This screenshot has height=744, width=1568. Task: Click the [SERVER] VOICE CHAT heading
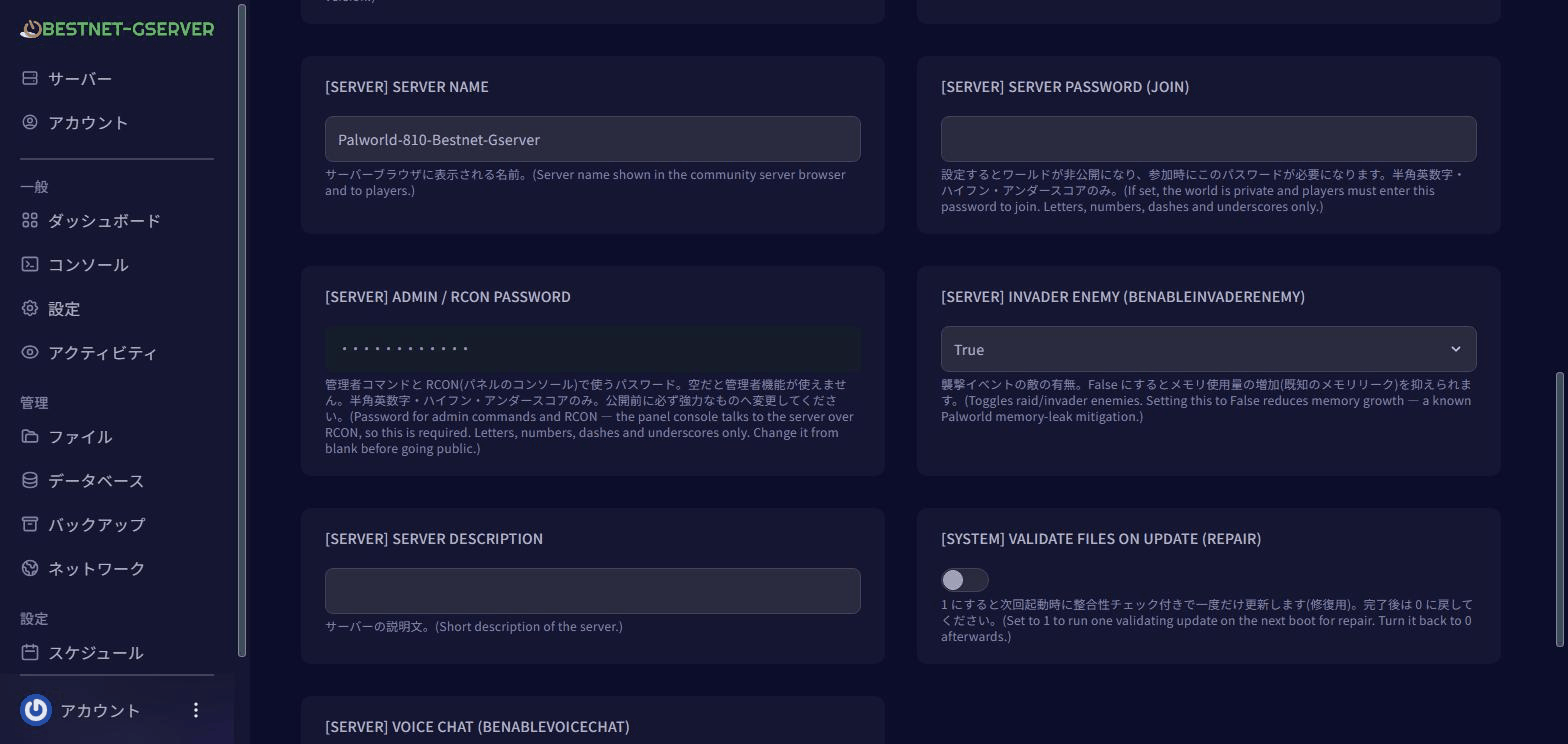477,727
